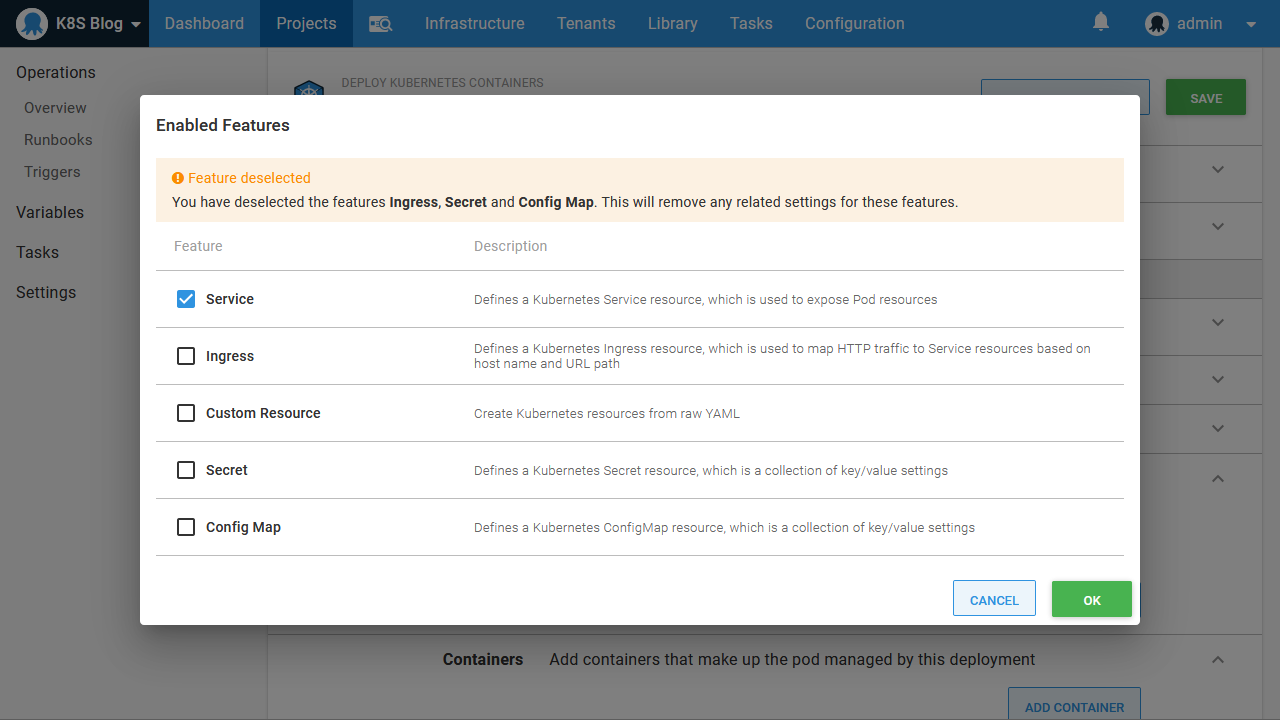Image resolution: width=1280 pixels, height=720 pixels.
Task: Click the Octopus Deploy logo icon
Action: click(32, 23)
